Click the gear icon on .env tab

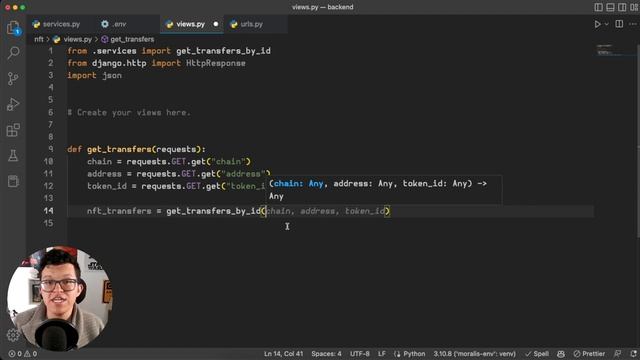[x=105, y=24]
